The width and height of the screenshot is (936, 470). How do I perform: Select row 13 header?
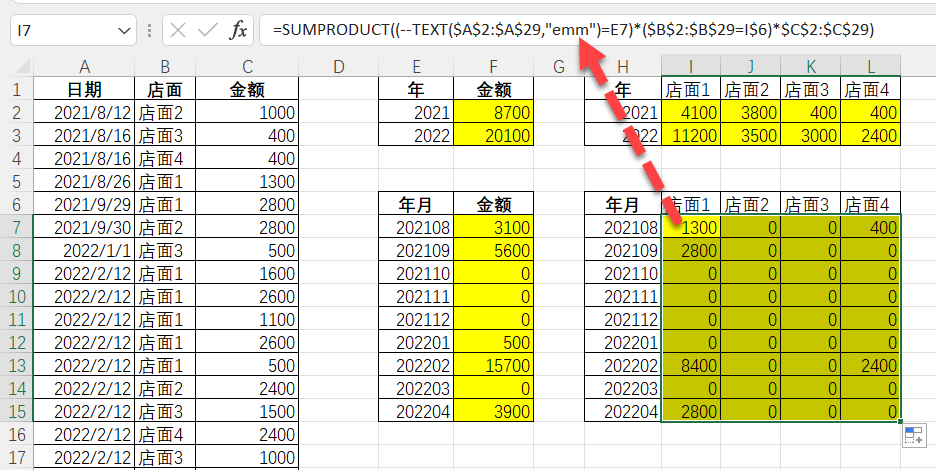tap(16, 365)
